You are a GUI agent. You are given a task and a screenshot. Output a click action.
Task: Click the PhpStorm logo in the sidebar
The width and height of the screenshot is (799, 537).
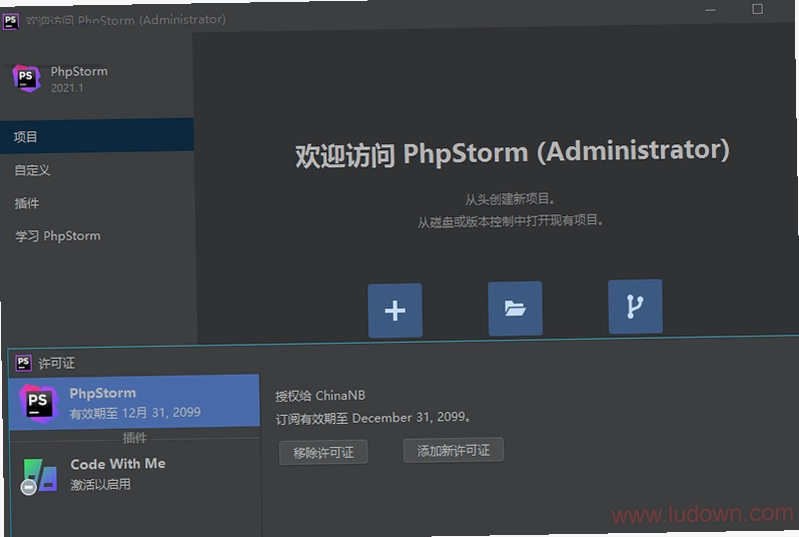(x=26, y=78)
